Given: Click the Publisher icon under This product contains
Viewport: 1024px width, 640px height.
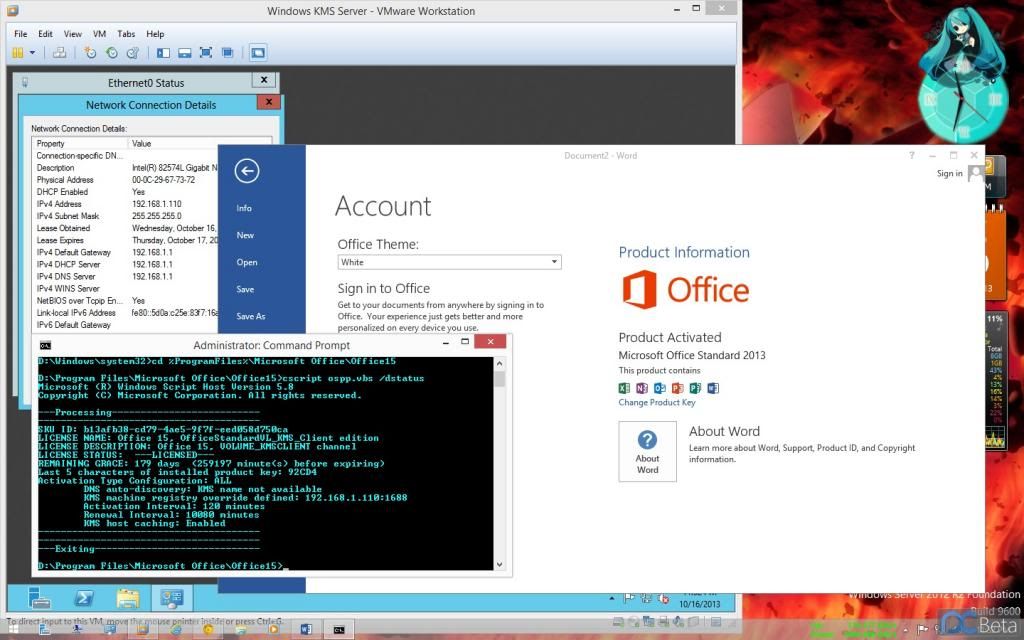Looking at the screenshot, I should (x=695, y=388).
